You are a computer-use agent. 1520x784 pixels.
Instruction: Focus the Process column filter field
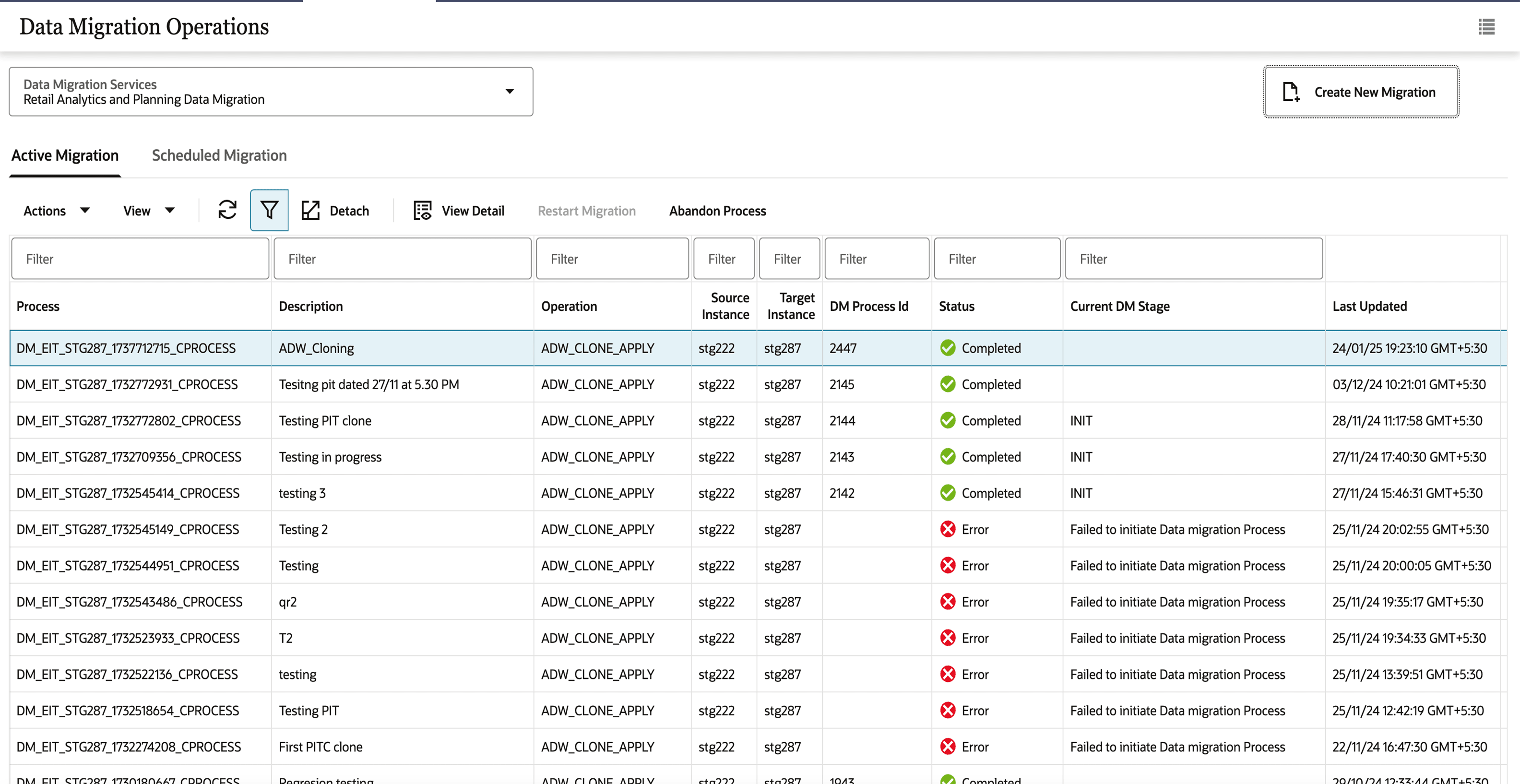coord(140,259)
